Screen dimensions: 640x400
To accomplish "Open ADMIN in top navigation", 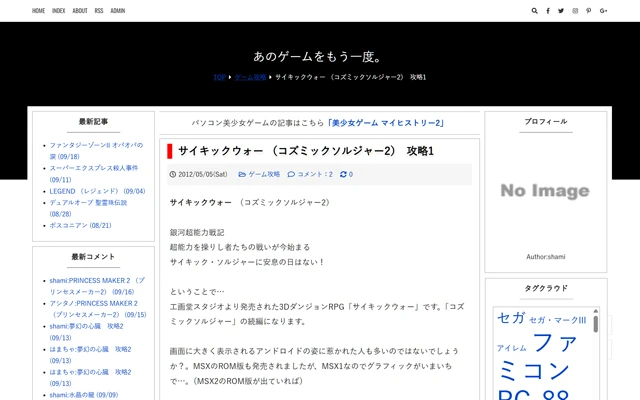I will click(118, 11).
